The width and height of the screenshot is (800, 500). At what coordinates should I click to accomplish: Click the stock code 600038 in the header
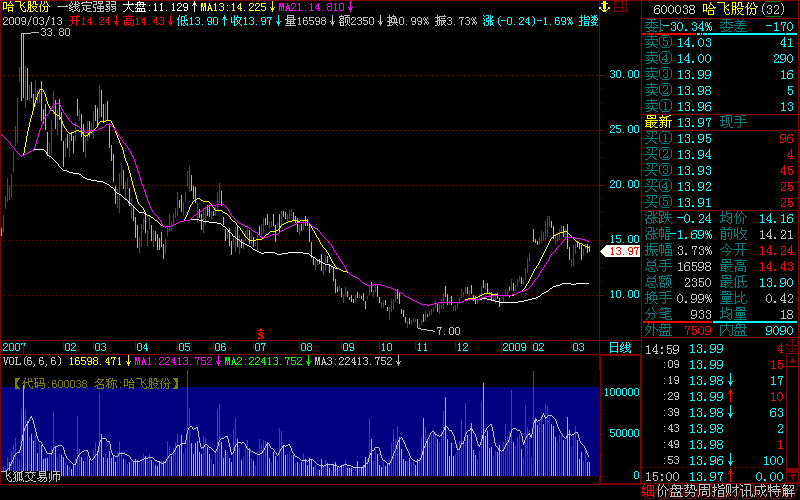675,10
